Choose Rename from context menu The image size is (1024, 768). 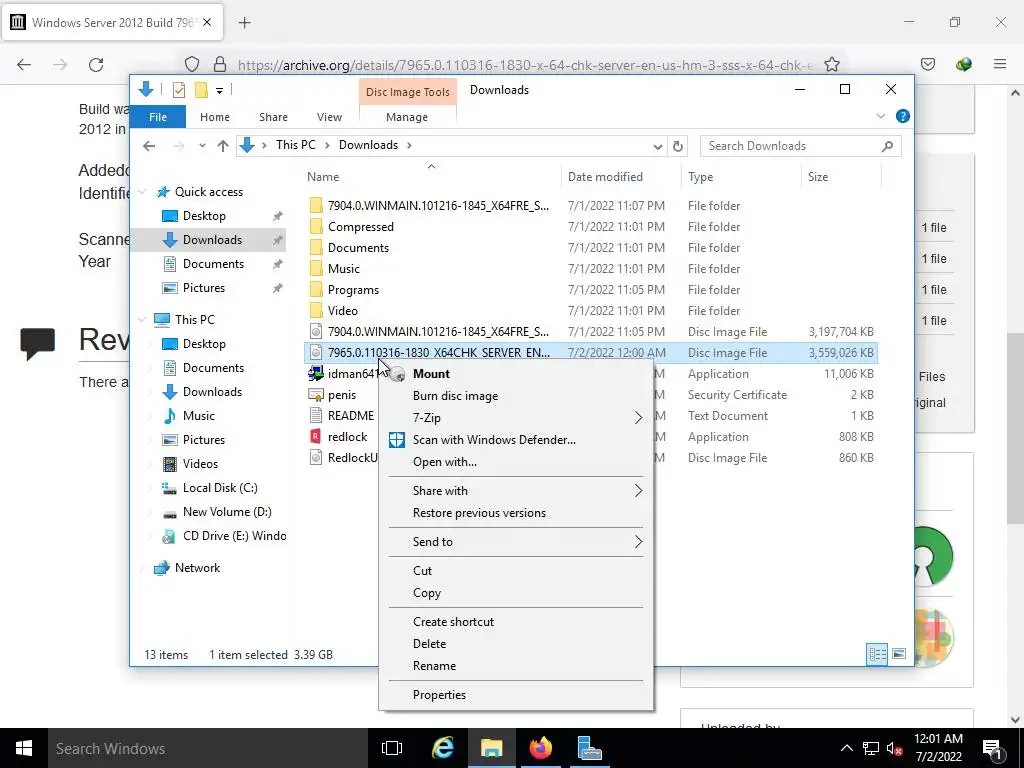point(434,666)
